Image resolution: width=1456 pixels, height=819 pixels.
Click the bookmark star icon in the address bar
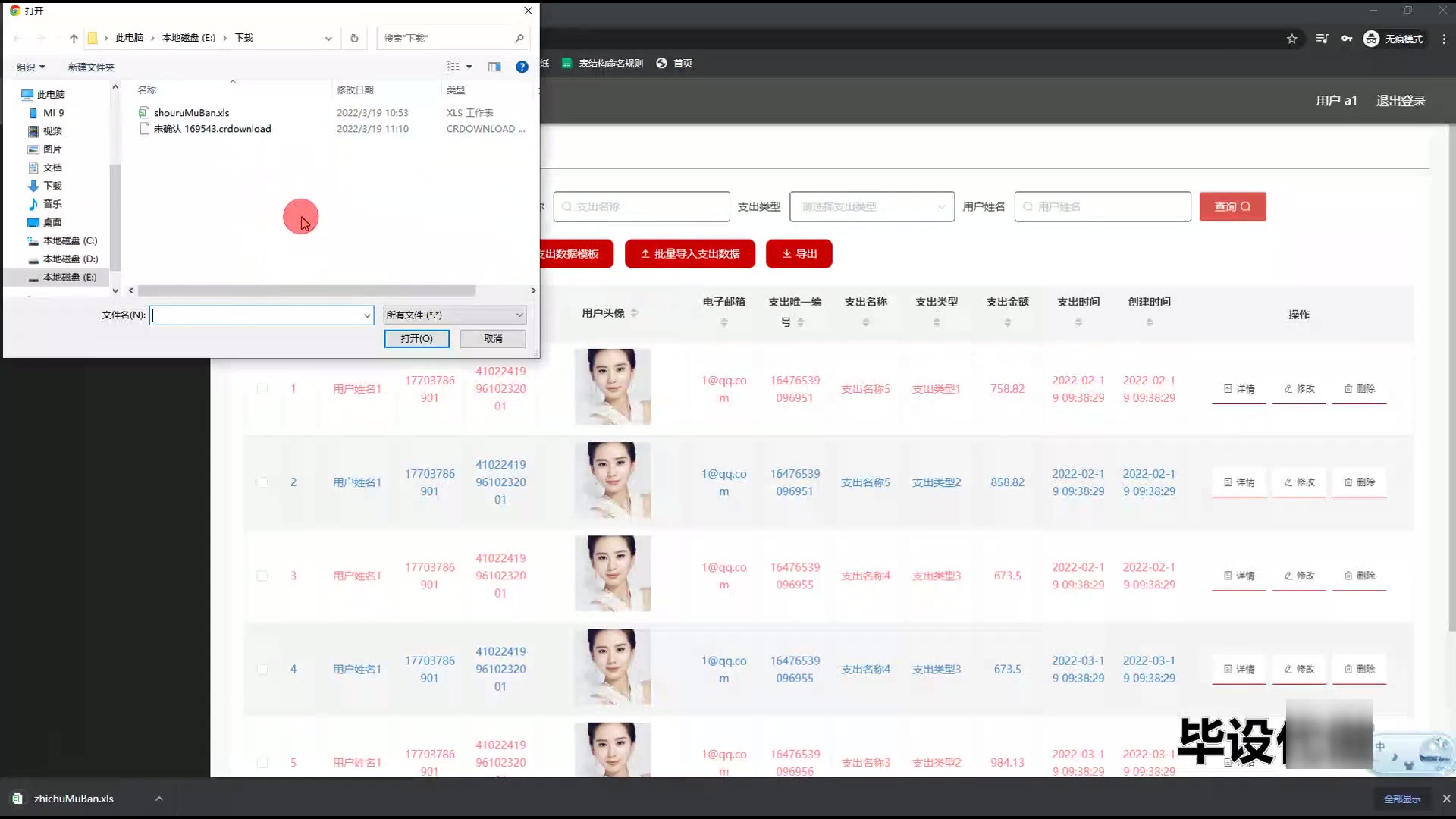click(x=1292, y=39)
